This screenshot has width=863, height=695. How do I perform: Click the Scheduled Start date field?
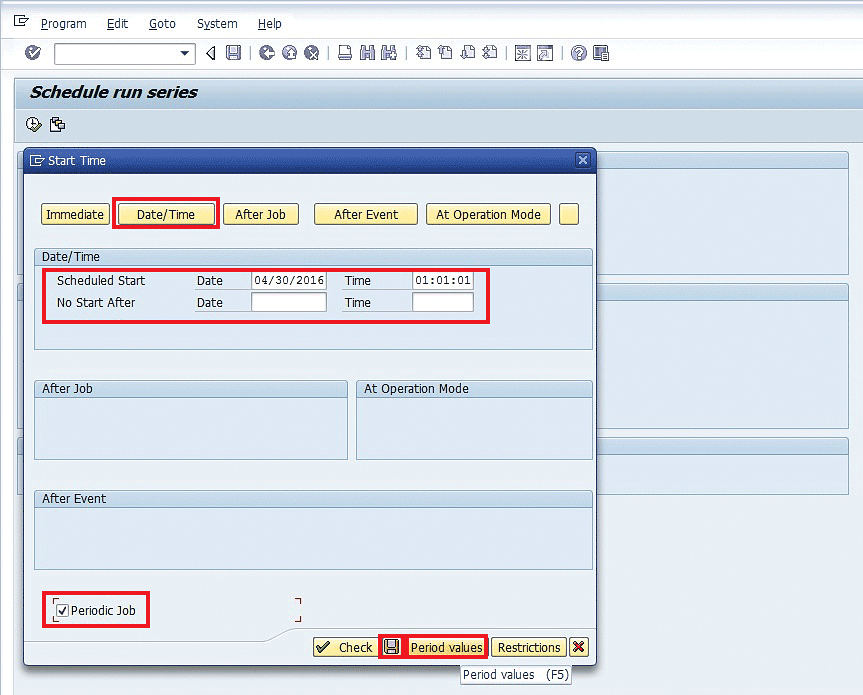(x=288, y=281)
